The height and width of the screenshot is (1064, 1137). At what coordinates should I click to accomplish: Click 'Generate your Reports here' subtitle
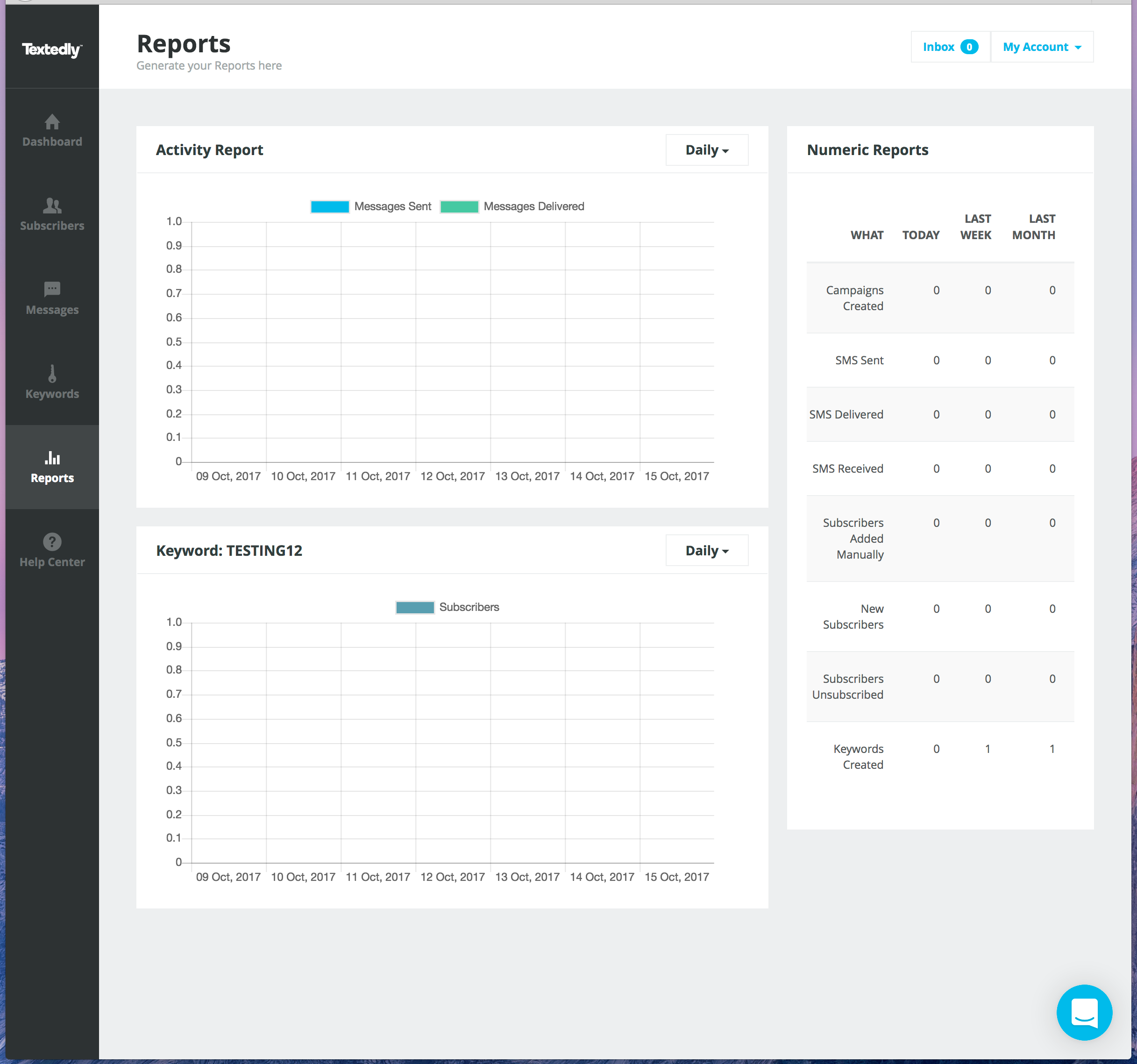(209, 66)
